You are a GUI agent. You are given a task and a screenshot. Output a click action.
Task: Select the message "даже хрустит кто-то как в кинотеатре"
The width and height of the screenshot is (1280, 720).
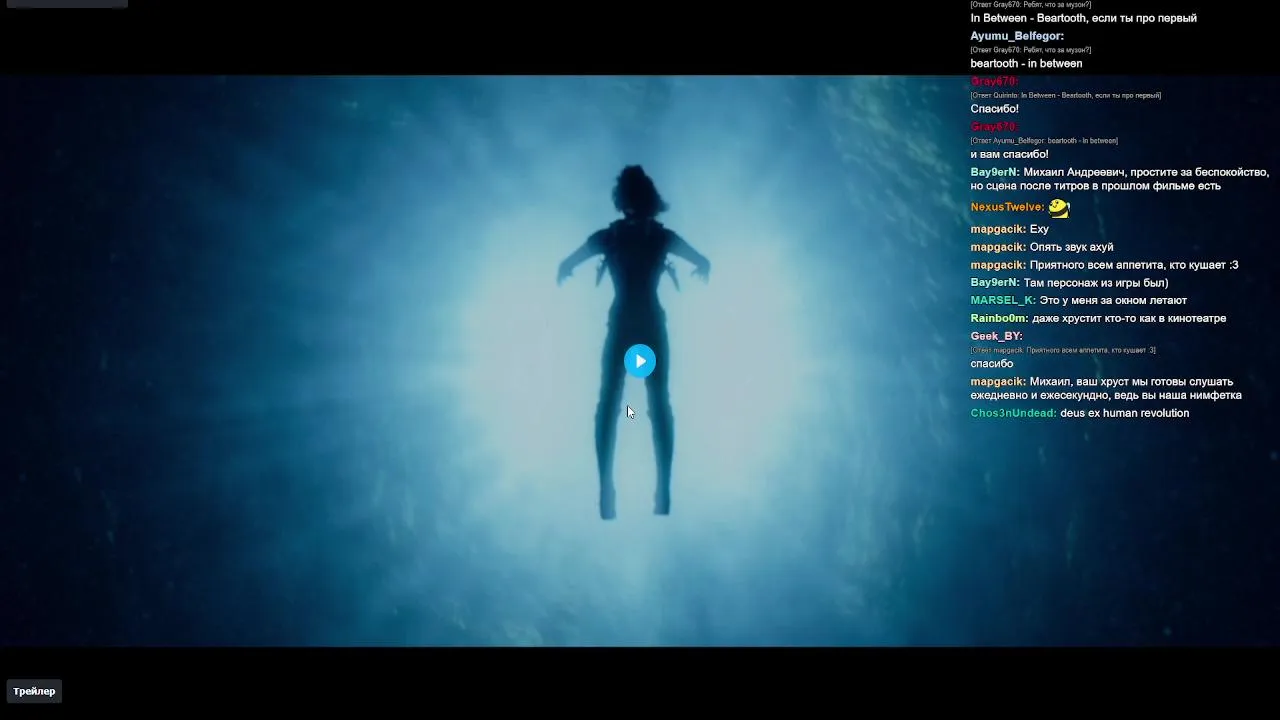[x=1129, y=318]
